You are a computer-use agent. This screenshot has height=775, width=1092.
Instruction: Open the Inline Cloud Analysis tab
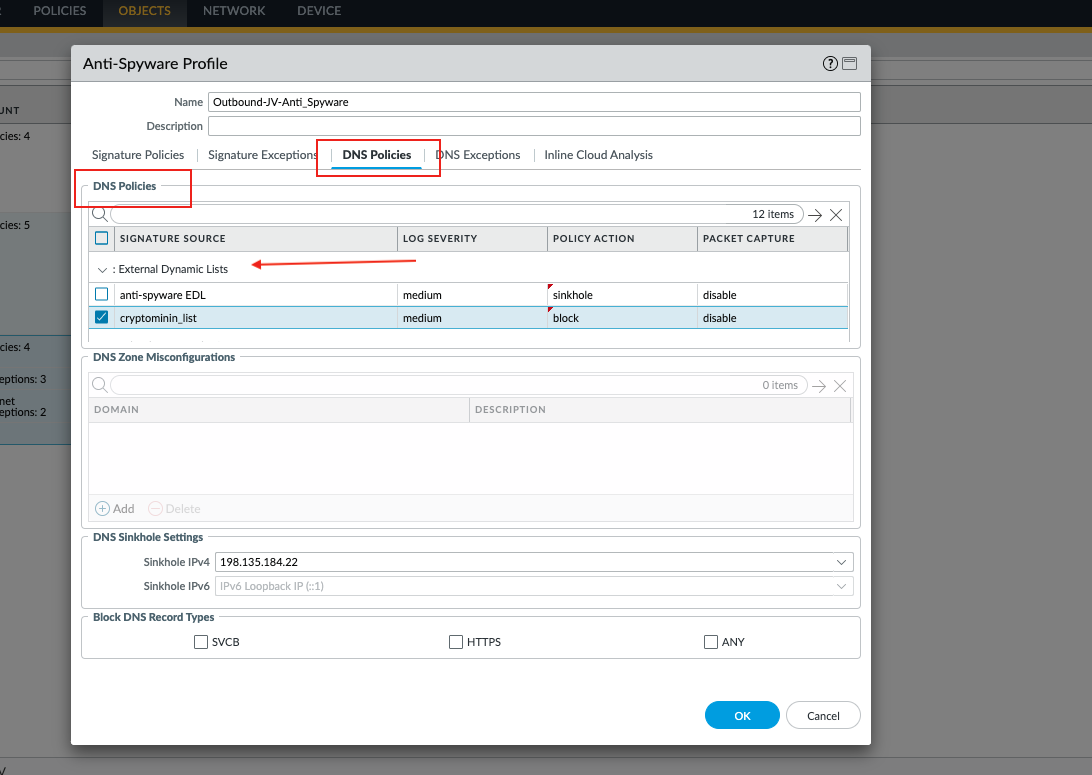point(598,155)
